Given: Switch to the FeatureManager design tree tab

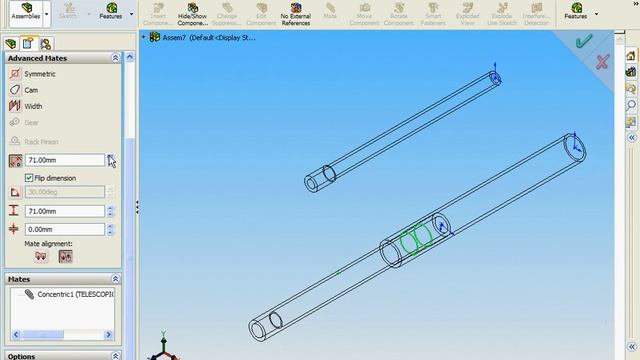Looking at the screenshot, I should point(11,44).
